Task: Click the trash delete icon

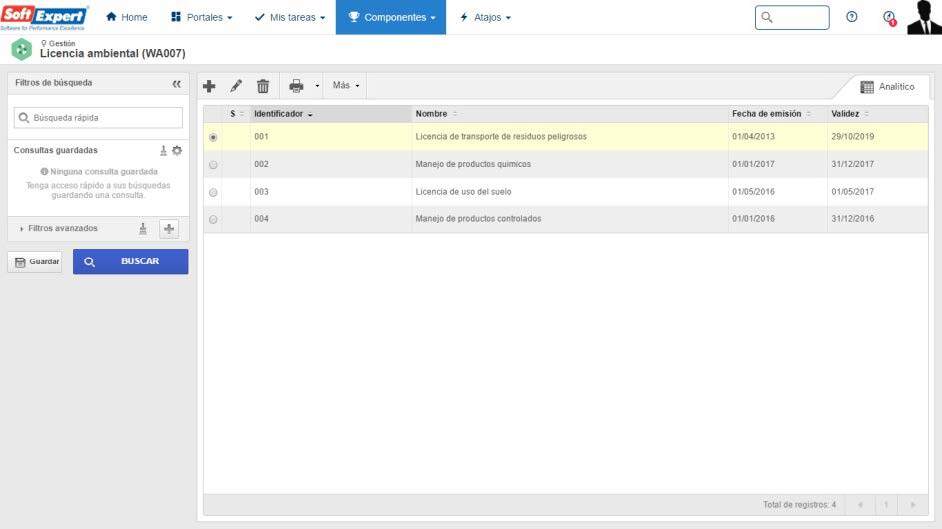Action: click(x=263, y=86)
